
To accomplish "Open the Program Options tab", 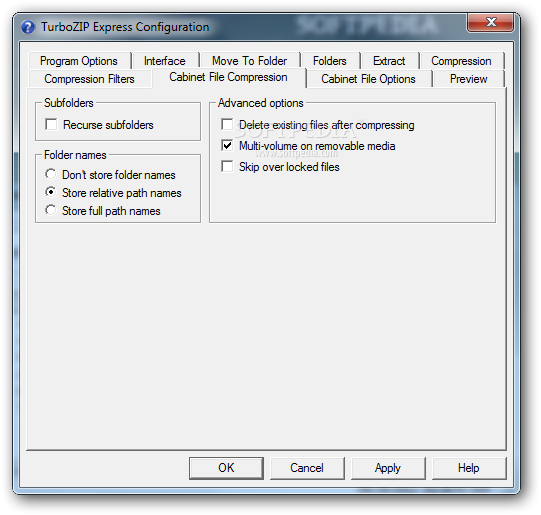I will (79, 61).
